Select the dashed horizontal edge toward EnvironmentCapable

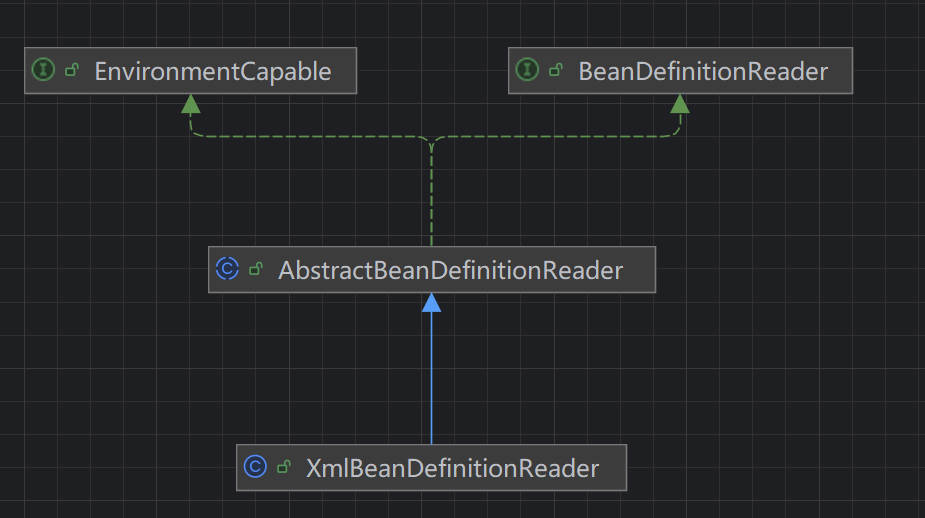tap(300, 137)
